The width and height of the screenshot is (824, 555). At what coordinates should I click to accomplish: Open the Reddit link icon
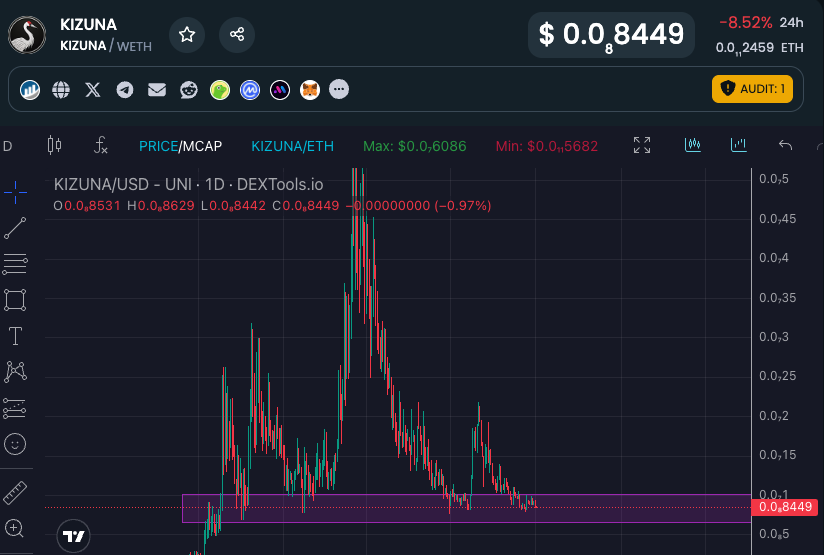[189, 90]
